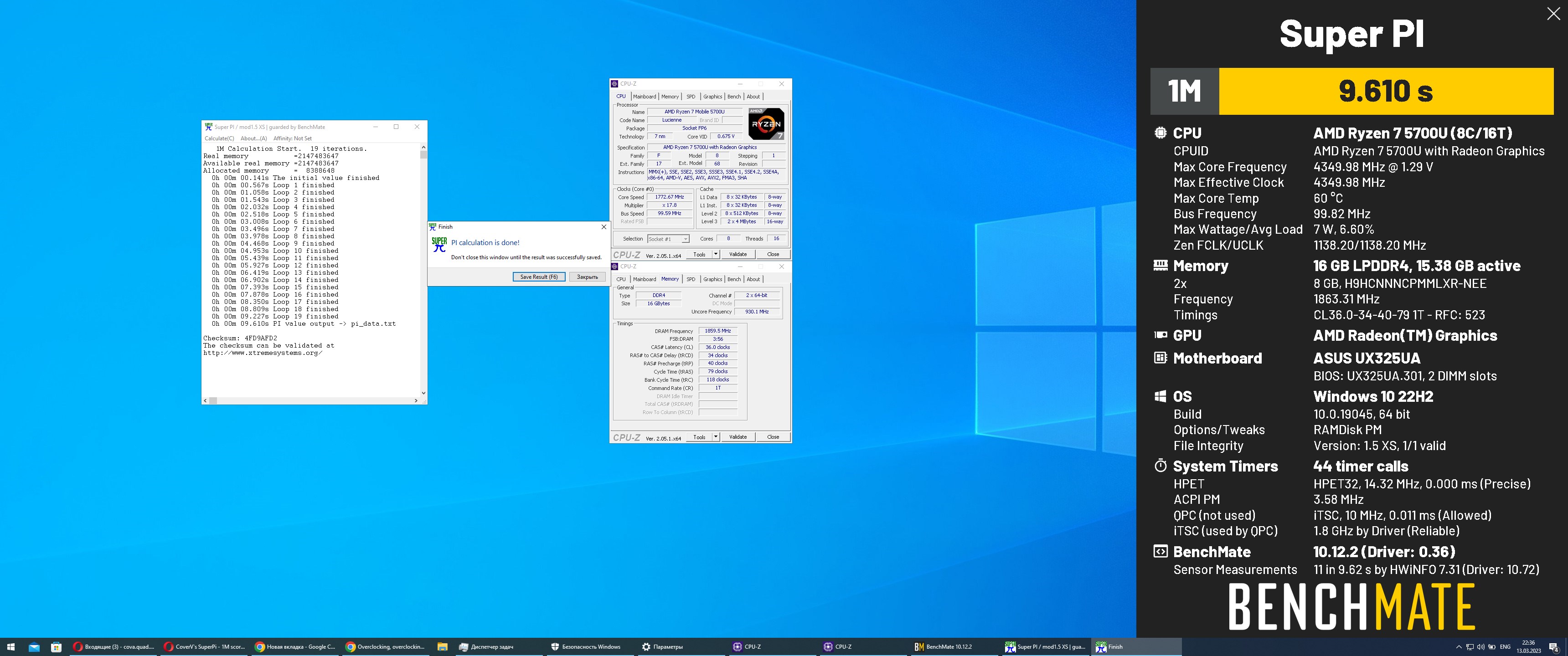This screenshot has width=1568, height=656.
Task: Expand the Tools dropdown arrow in upper CPU-Z
Action: 716,254
